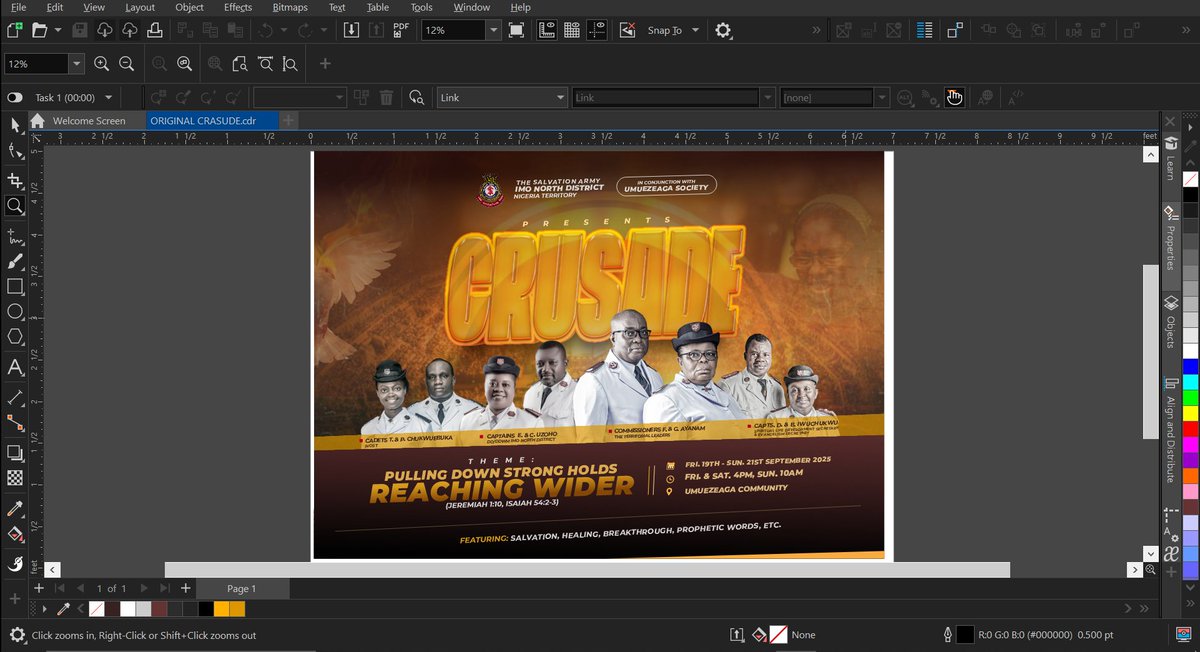Open the Objects docker tab
Screen dimensions: 1200x652
tap(1171, 323)
